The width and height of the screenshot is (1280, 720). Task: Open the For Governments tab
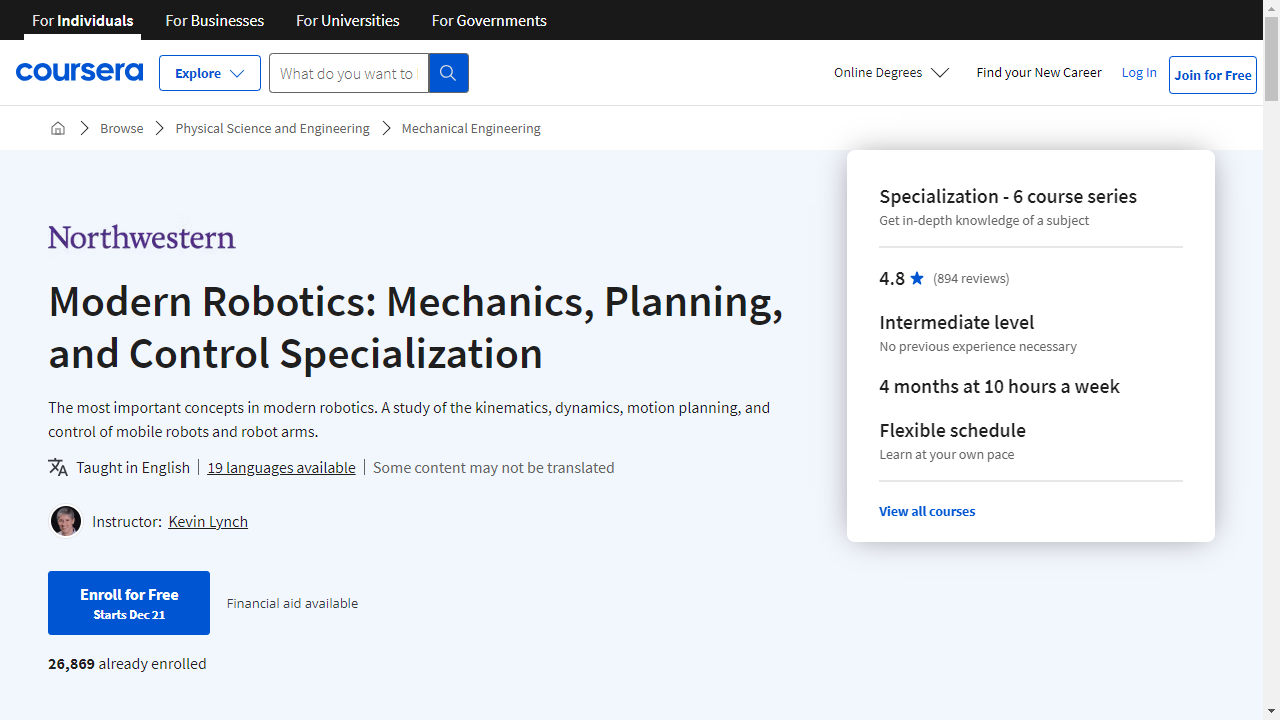[489, 20]
